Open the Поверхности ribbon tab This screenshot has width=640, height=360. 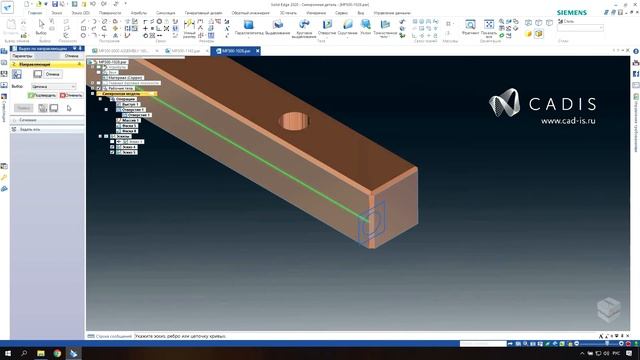110,13
